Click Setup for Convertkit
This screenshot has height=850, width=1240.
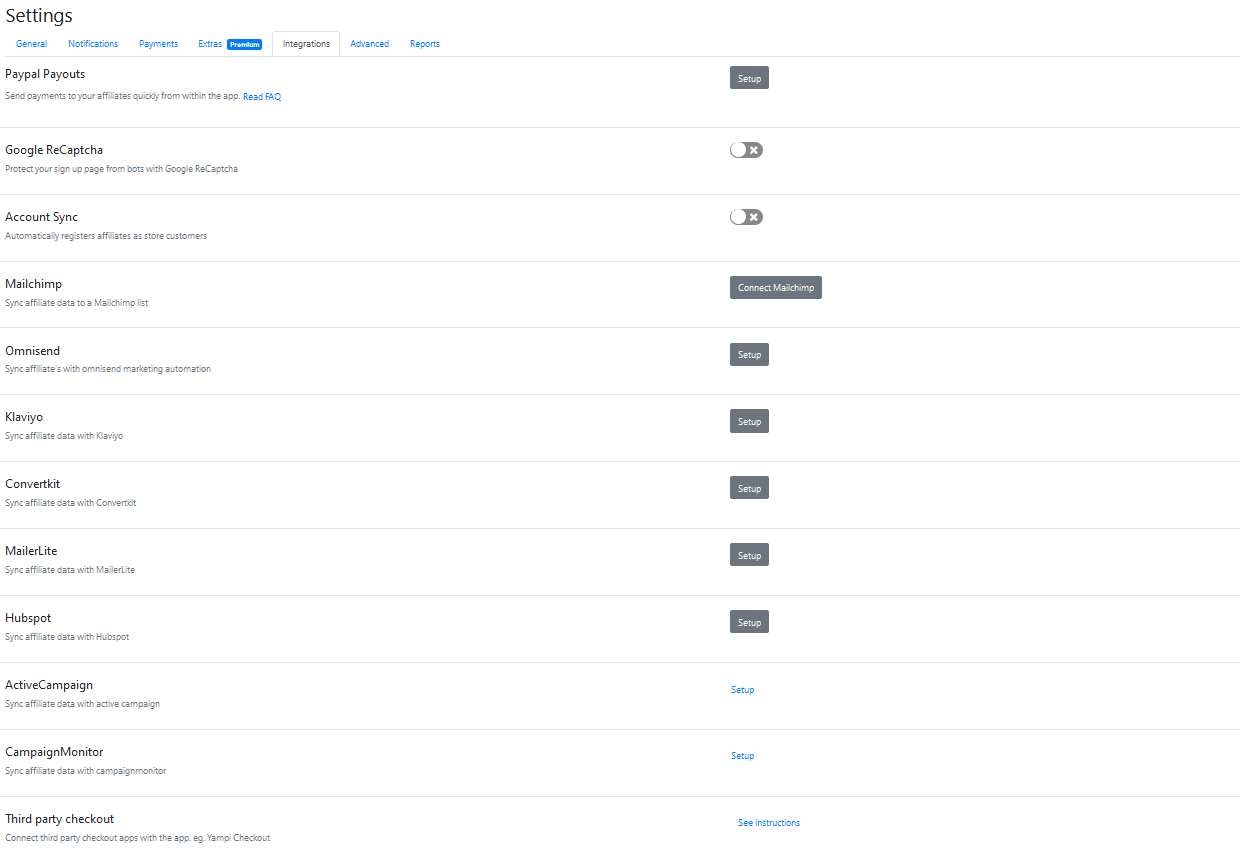(x=749, y=489)
